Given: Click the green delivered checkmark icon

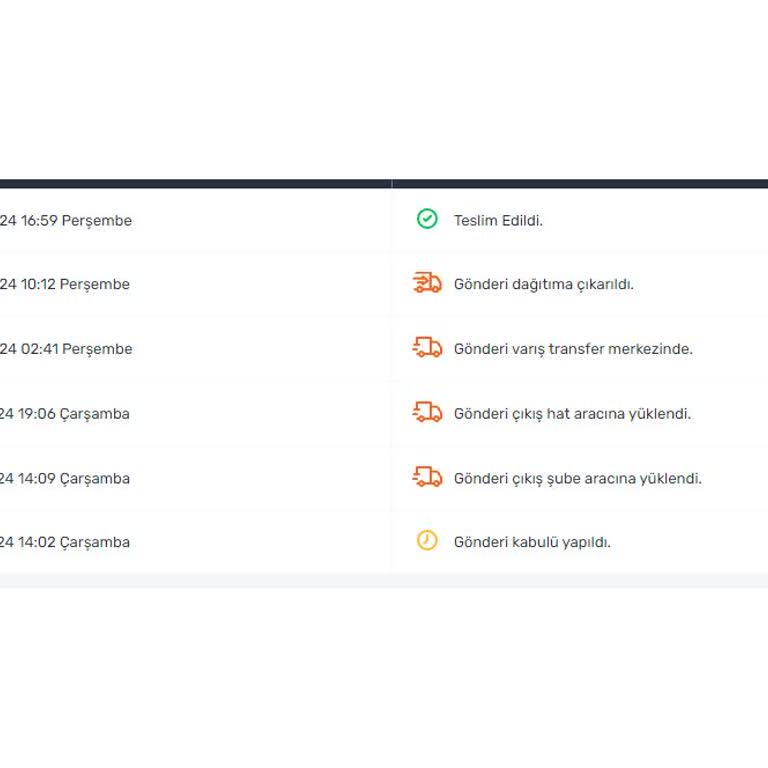Looking at the screenshot, I should point(427,219).
